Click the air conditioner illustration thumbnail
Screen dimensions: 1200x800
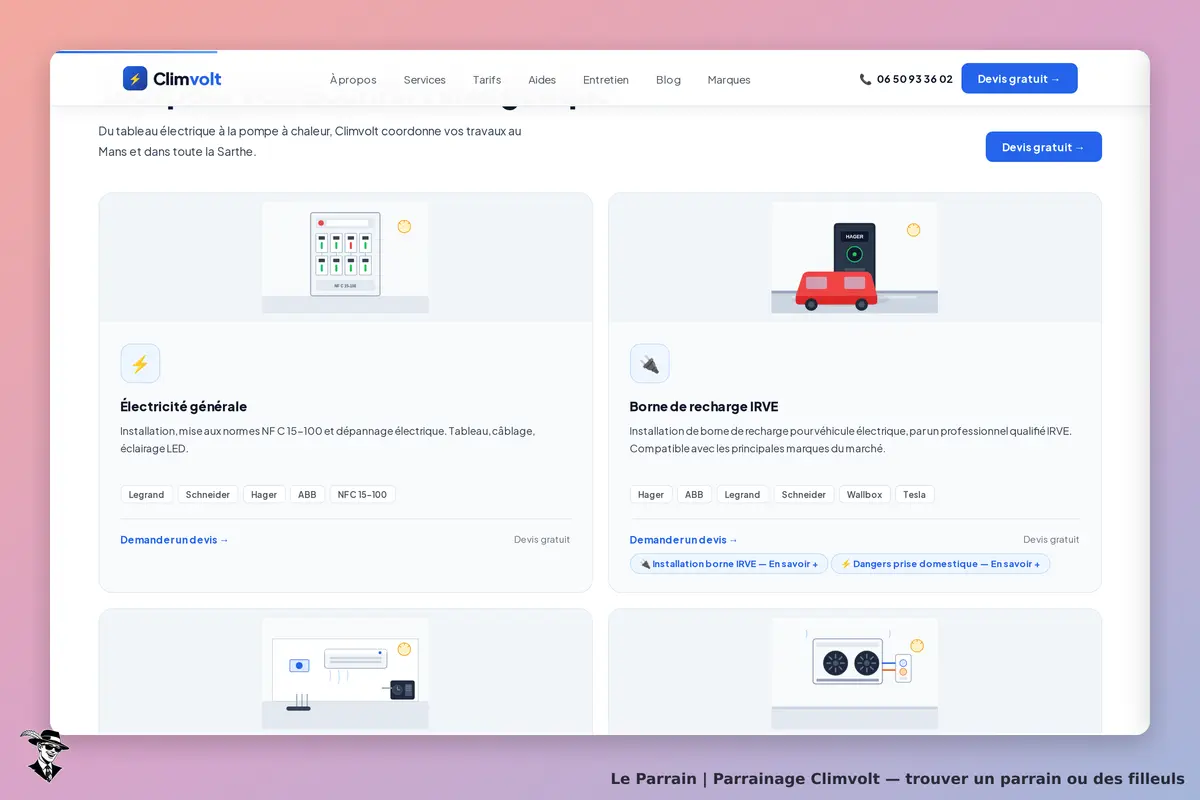[x=345, y=673]
